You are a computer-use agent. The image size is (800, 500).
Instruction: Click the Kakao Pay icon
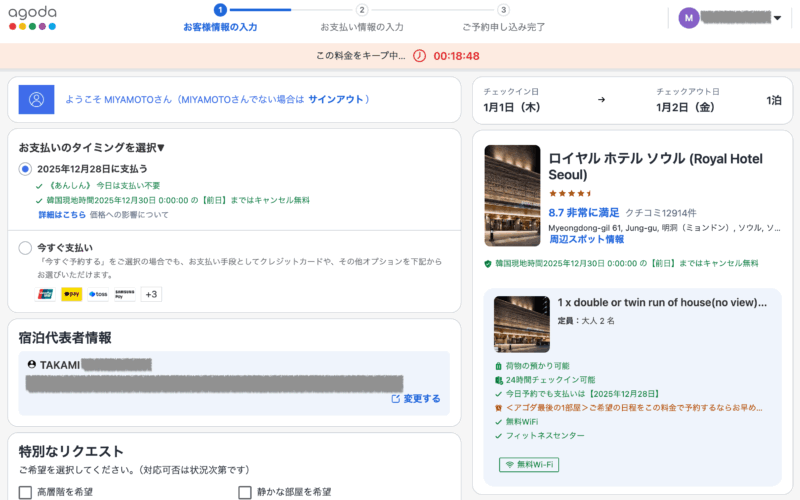[71, 294]
